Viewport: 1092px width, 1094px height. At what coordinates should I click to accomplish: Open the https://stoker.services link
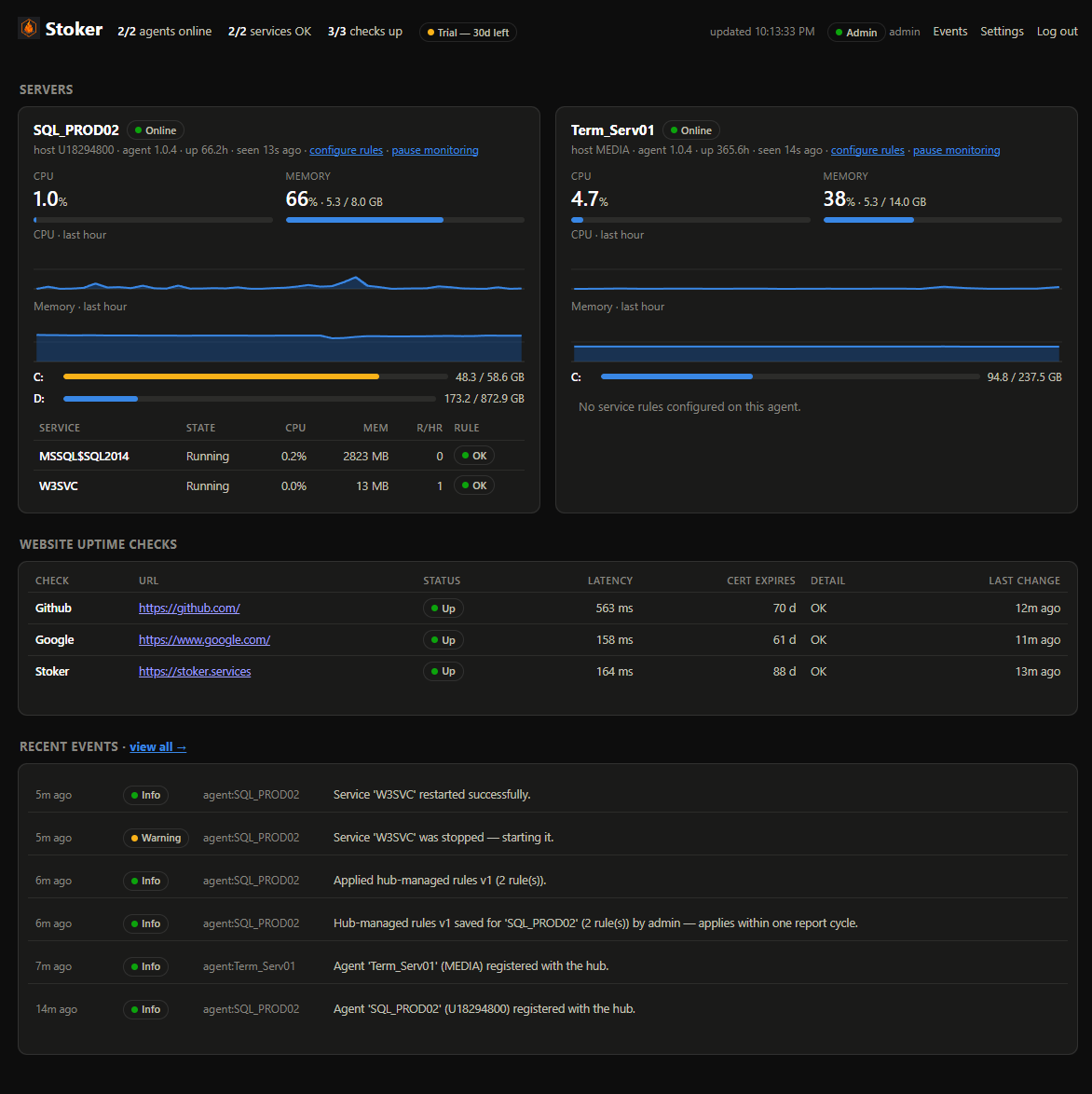tap(195, 671)
